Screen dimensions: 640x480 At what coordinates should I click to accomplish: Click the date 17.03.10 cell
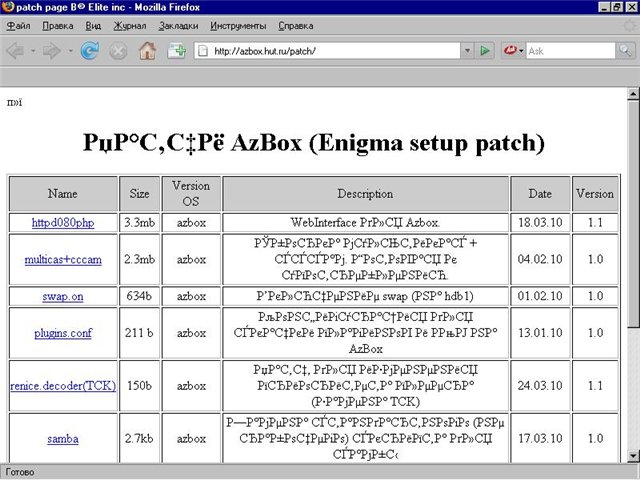[540, 439]
